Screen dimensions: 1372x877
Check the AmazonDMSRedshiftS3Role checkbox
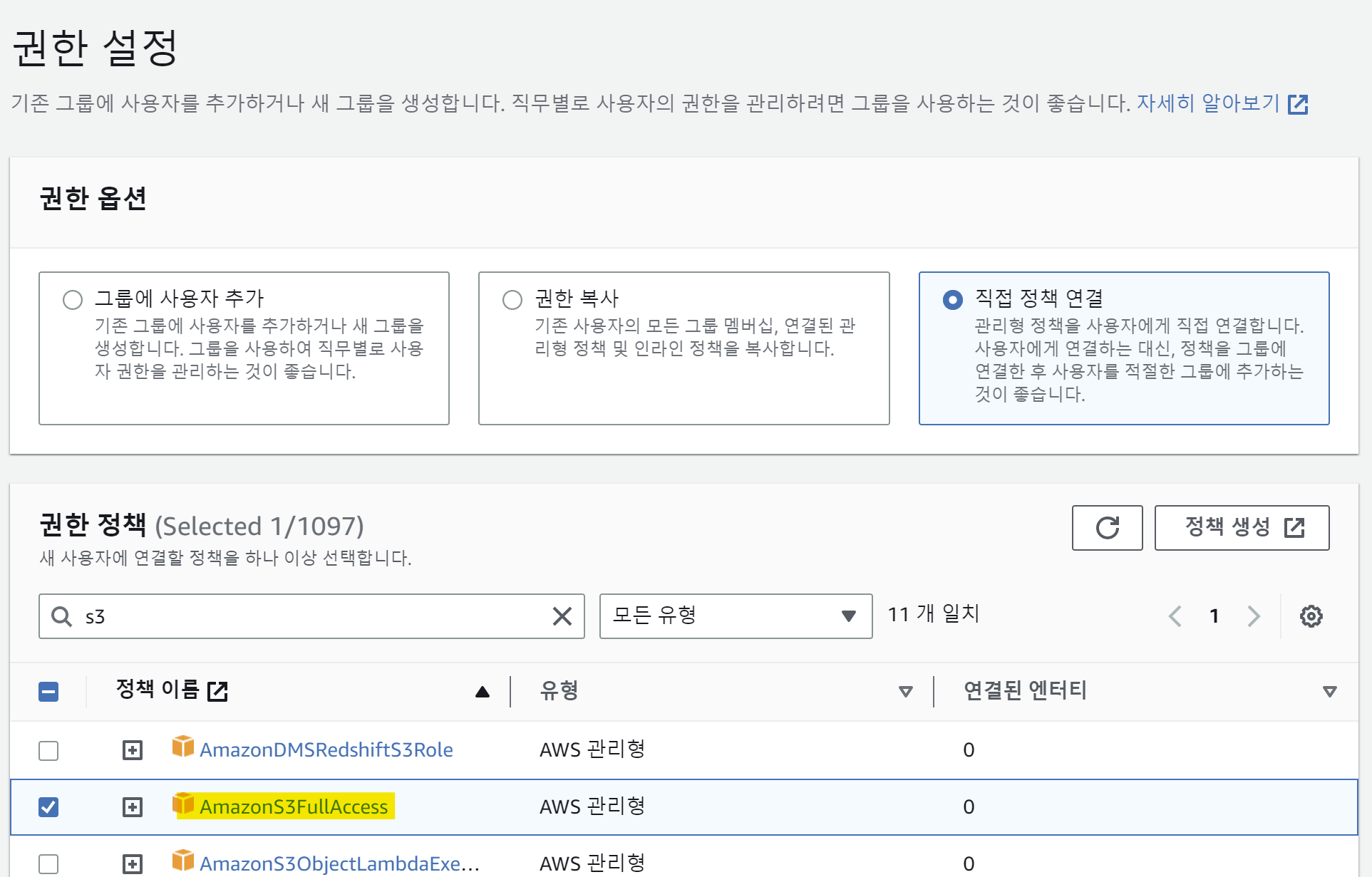click(48, 750)
